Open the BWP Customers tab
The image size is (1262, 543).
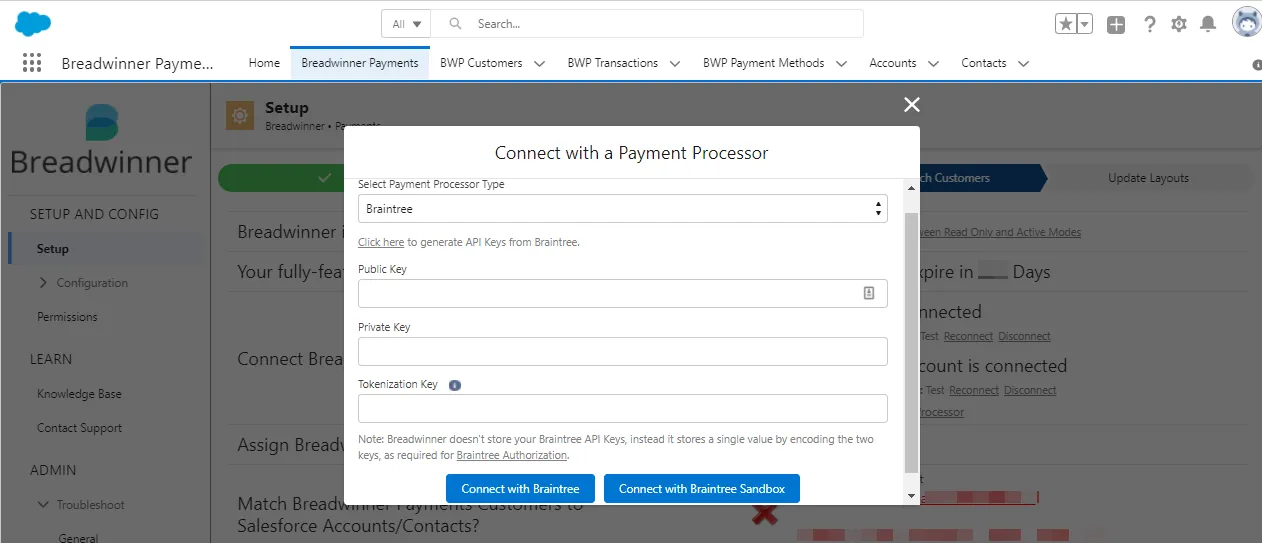481,63
